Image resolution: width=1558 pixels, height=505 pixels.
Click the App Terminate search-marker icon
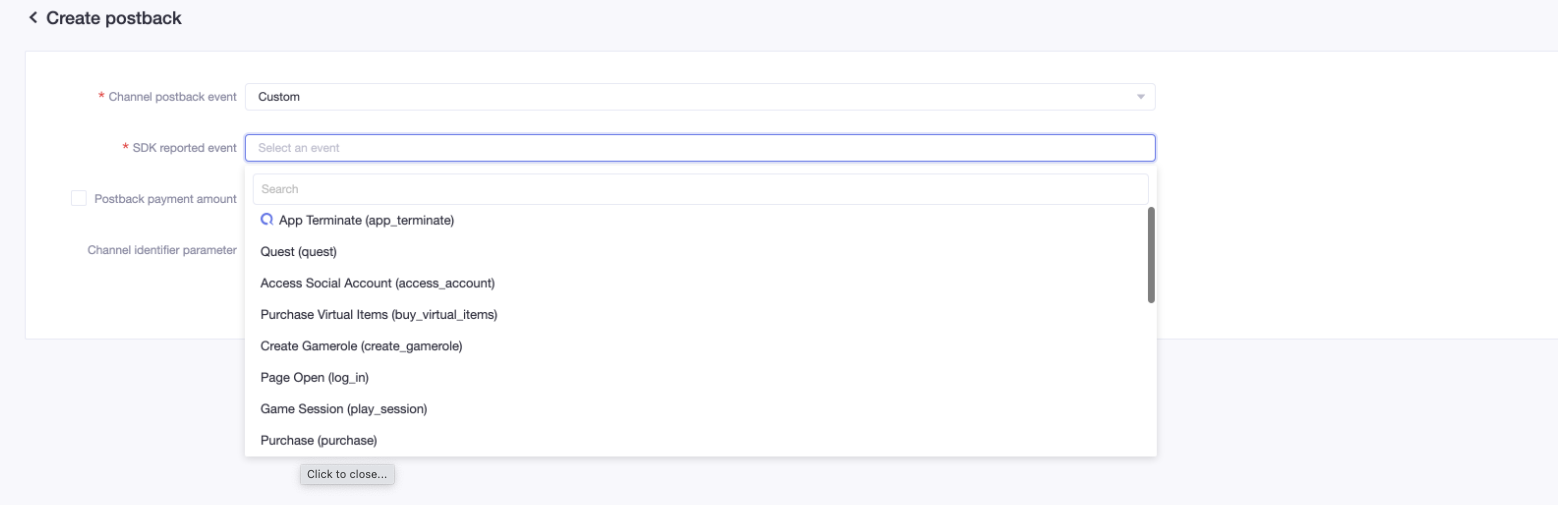click(x=266, y=220)
